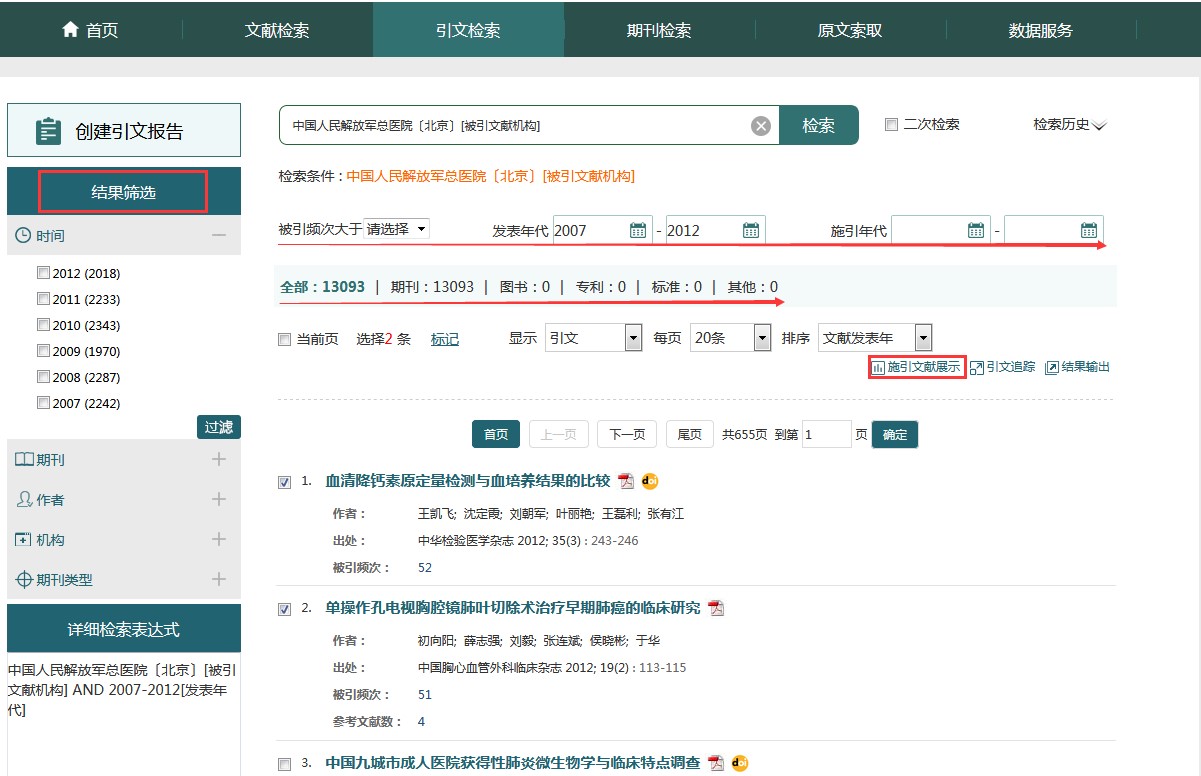
Task: Expand the 期刊 filter section
Action: click(219, 460)
